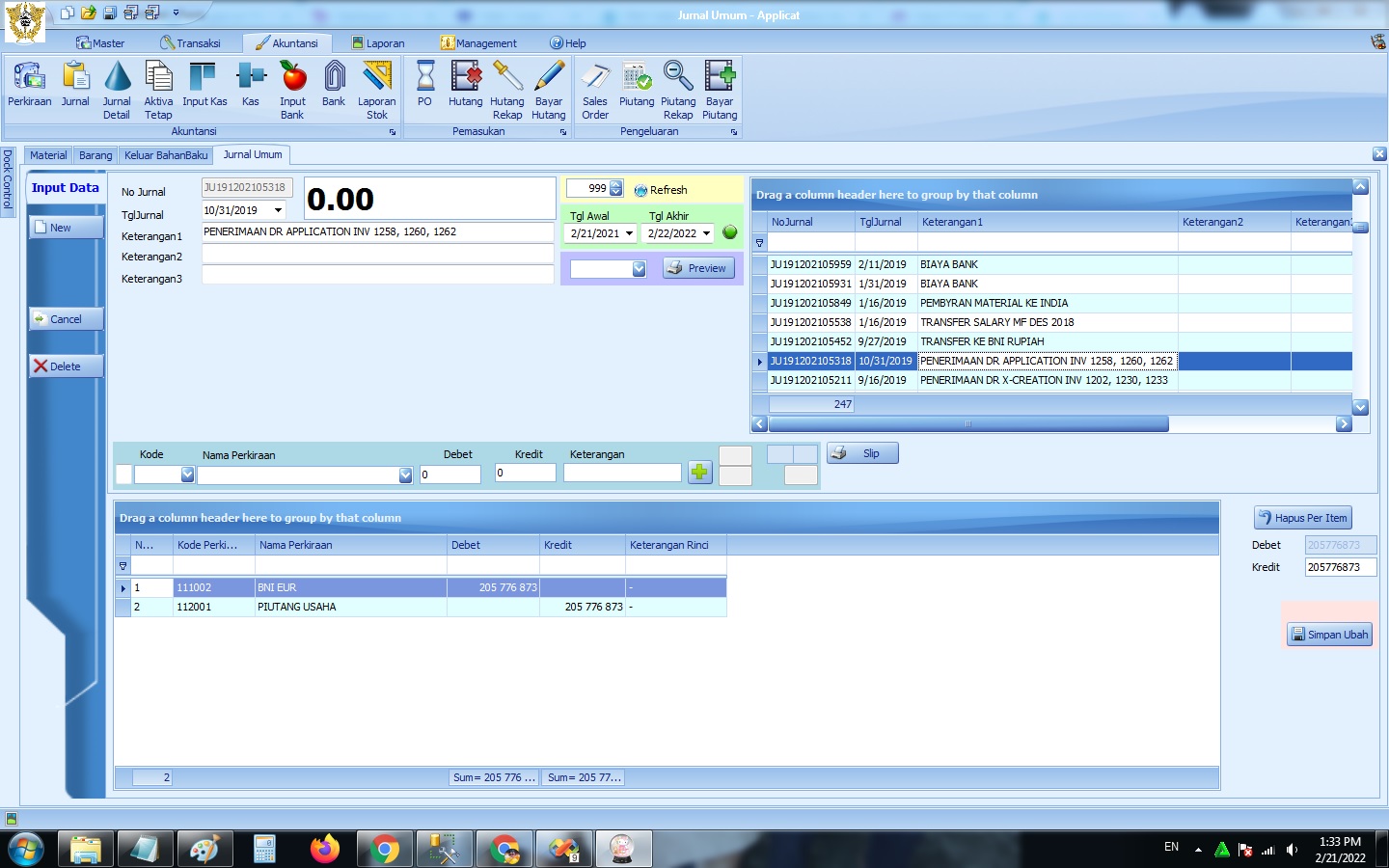Switch to the Laporan ribbon tab
Viewport: 1389px width, 868px height.
[x=378, y=43]
